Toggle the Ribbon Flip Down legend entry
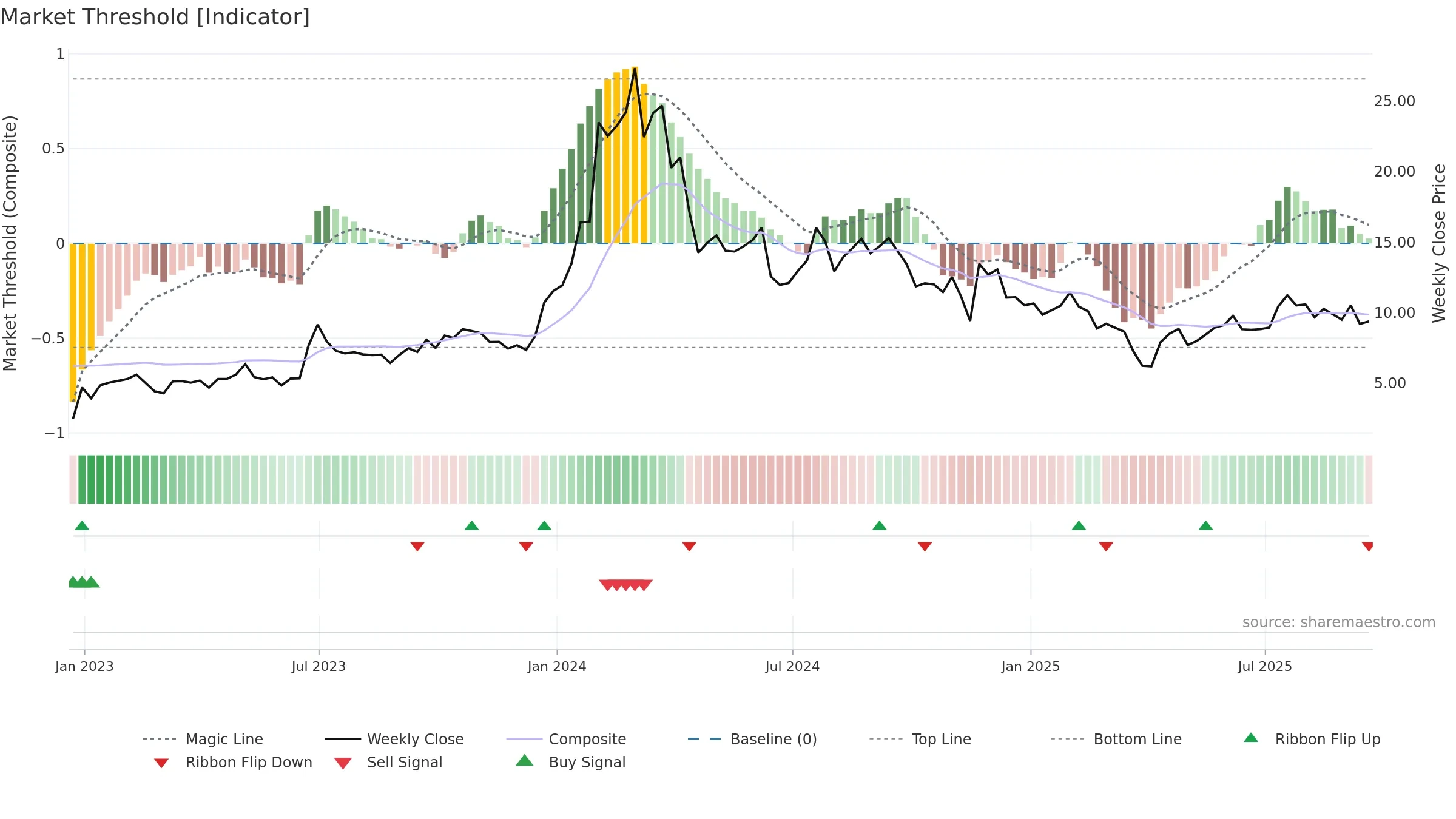1456x819 pixels. tap(232, 762)
